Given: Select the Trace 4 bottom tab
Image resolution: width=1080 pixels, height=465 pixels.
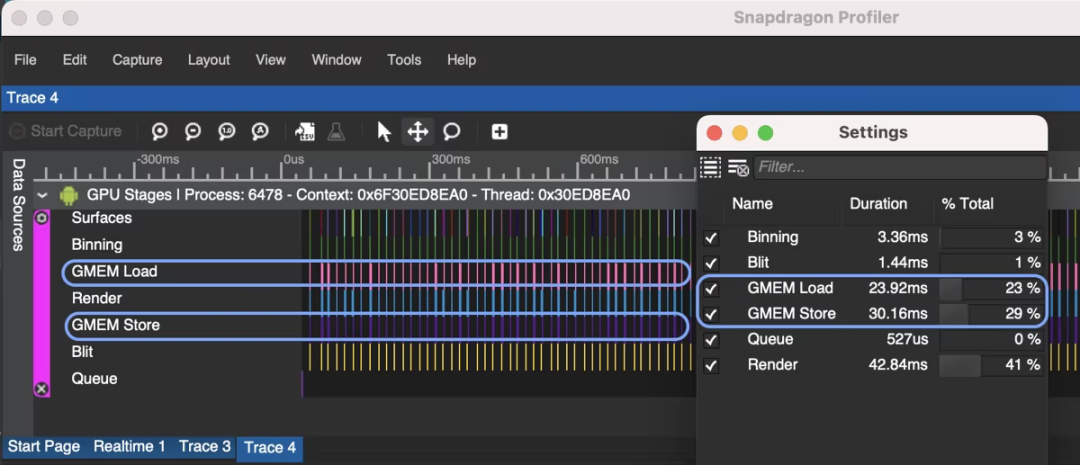Looking at the screenshot, I should click(x=270, y=448).
